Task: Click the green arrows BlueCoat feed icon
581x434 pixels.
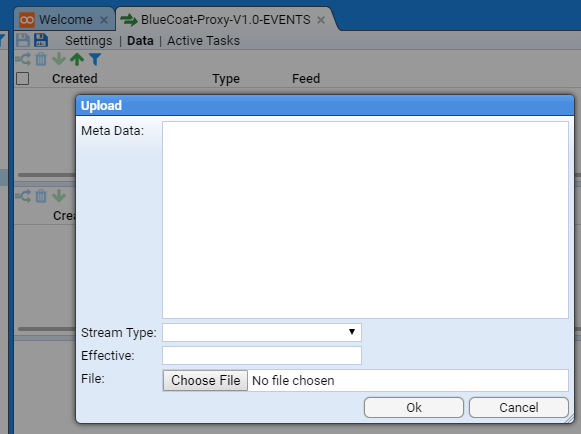Action: 129,20
